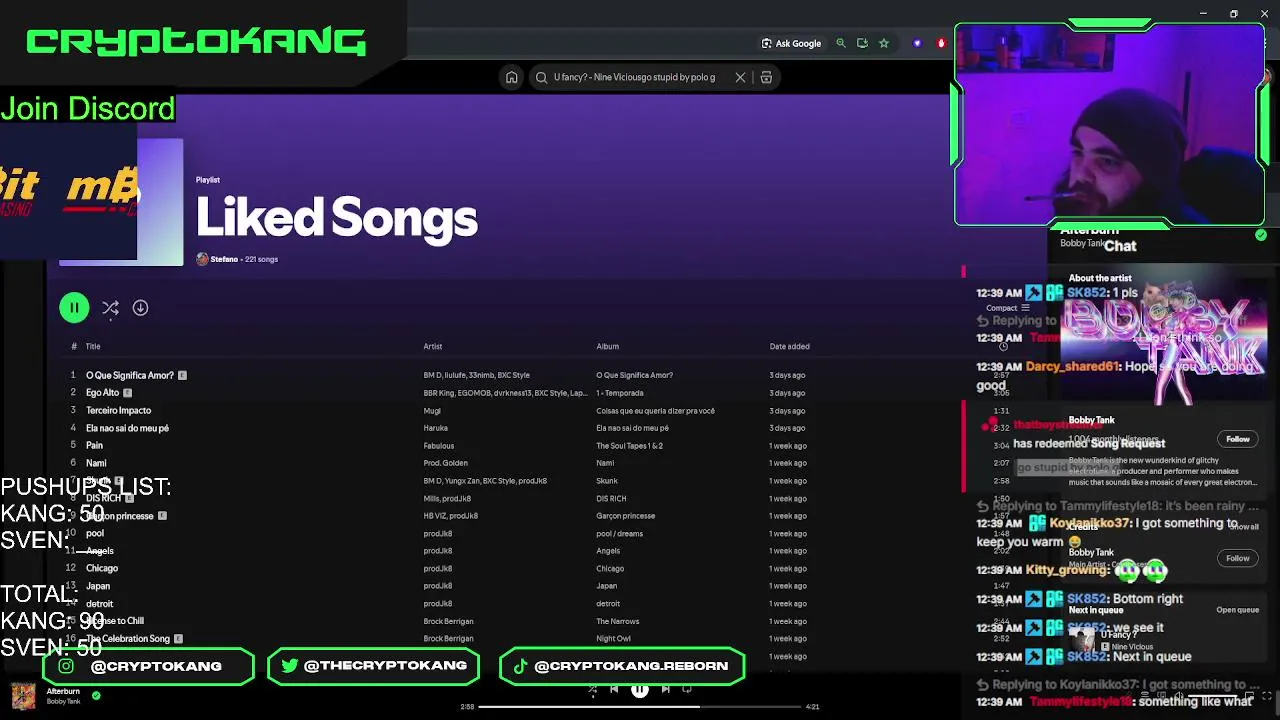Play the song O Que Significa Amor?

click(130, 375)
